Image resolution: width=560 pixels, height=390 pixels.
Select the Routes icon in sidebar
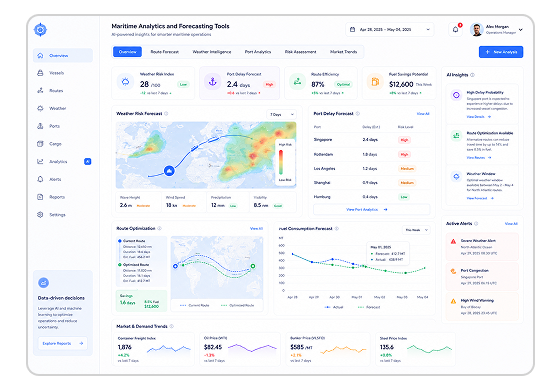pos(40,90)
